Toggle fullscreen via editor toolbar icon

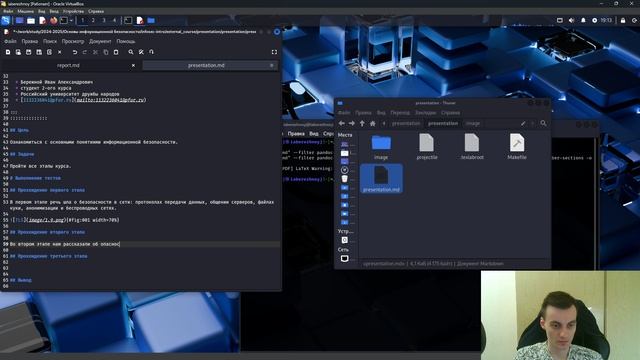coord(274,52)
